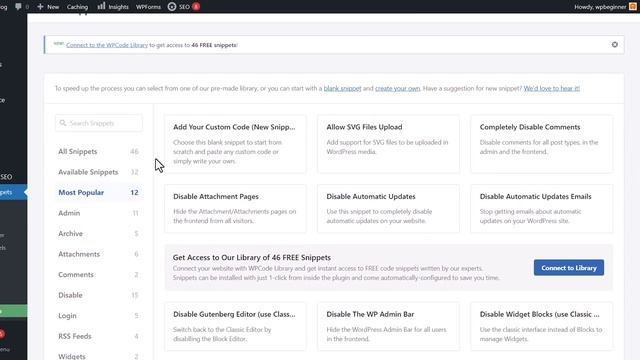
Task: Choose the Allow SVG Files Upload card
Action: click(x=388, y=144)
